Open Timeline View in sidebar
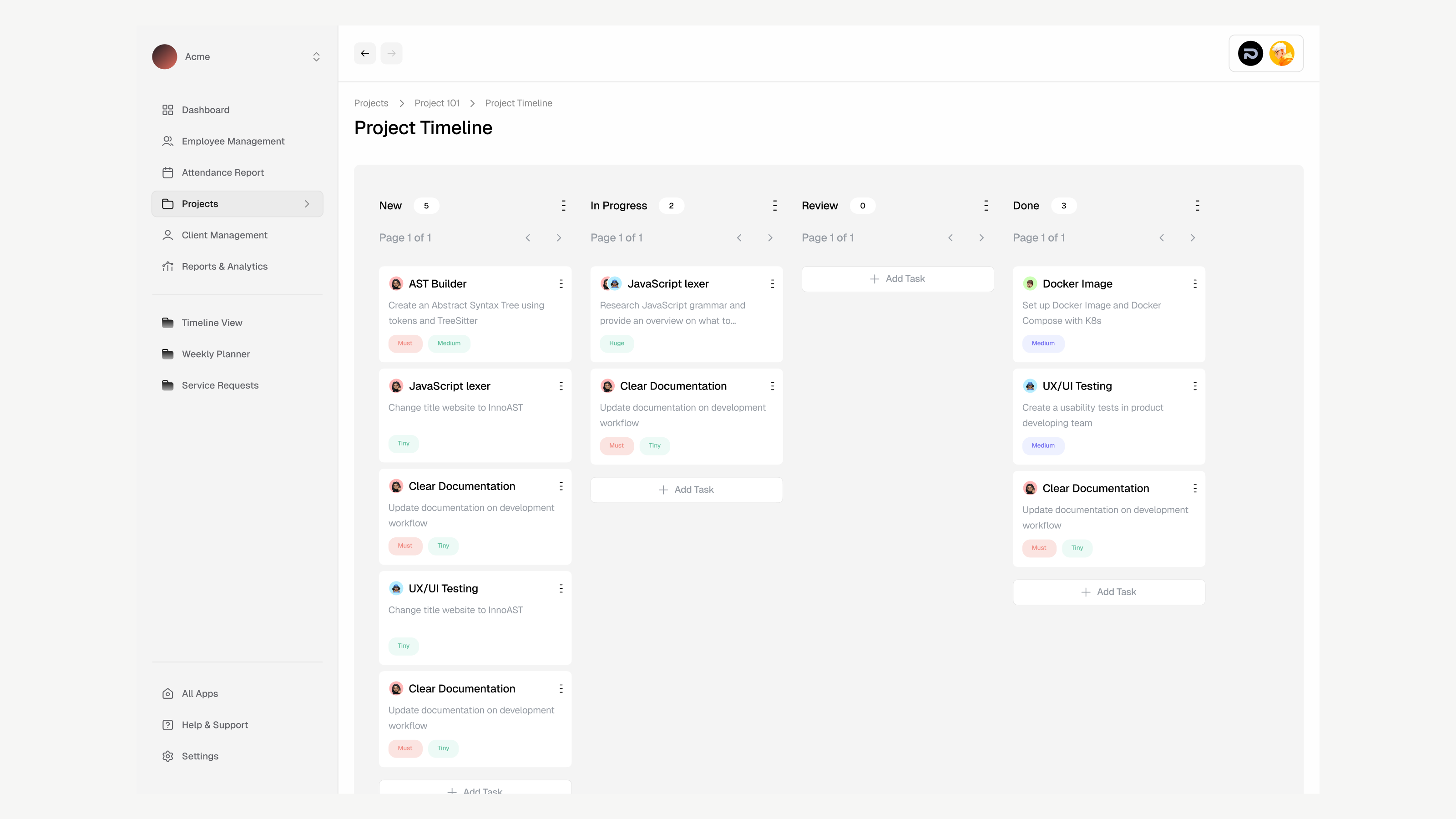Image resolution: width=1456 pixels, height=819 pixels. pos(212,323)
